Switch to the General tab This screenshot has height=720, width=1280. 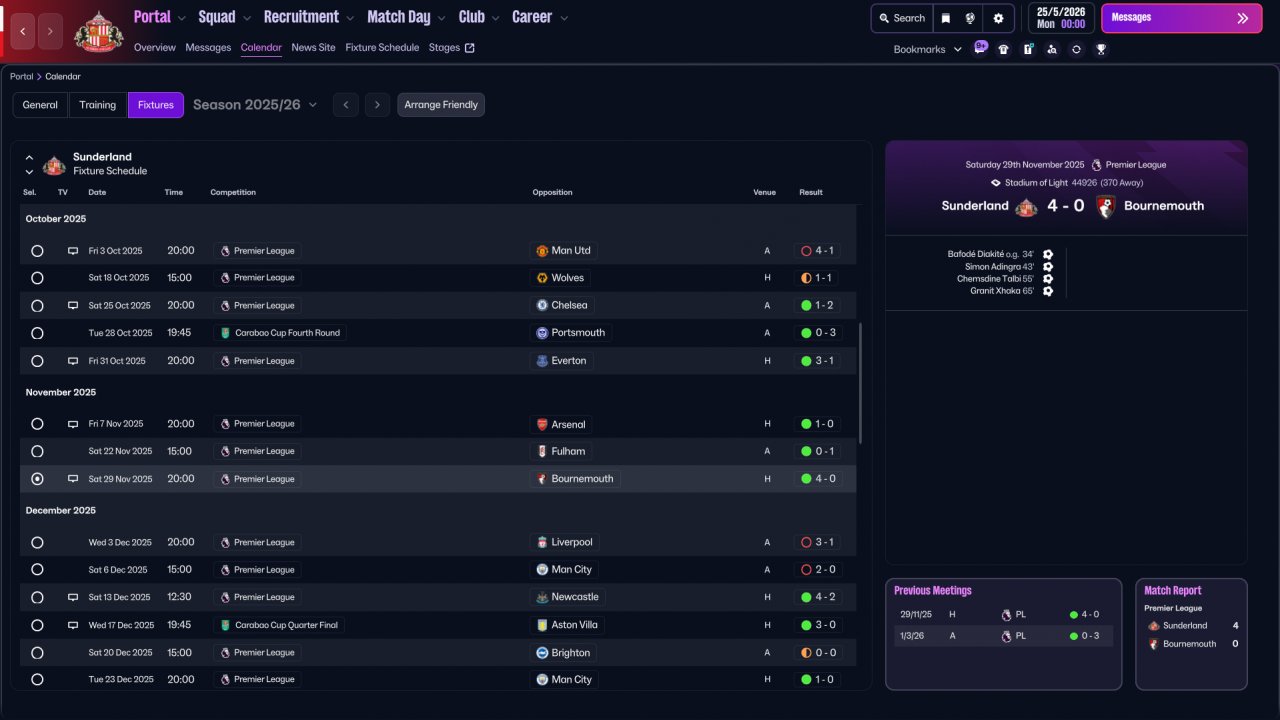pyautogui.click(x=40, y=105)
